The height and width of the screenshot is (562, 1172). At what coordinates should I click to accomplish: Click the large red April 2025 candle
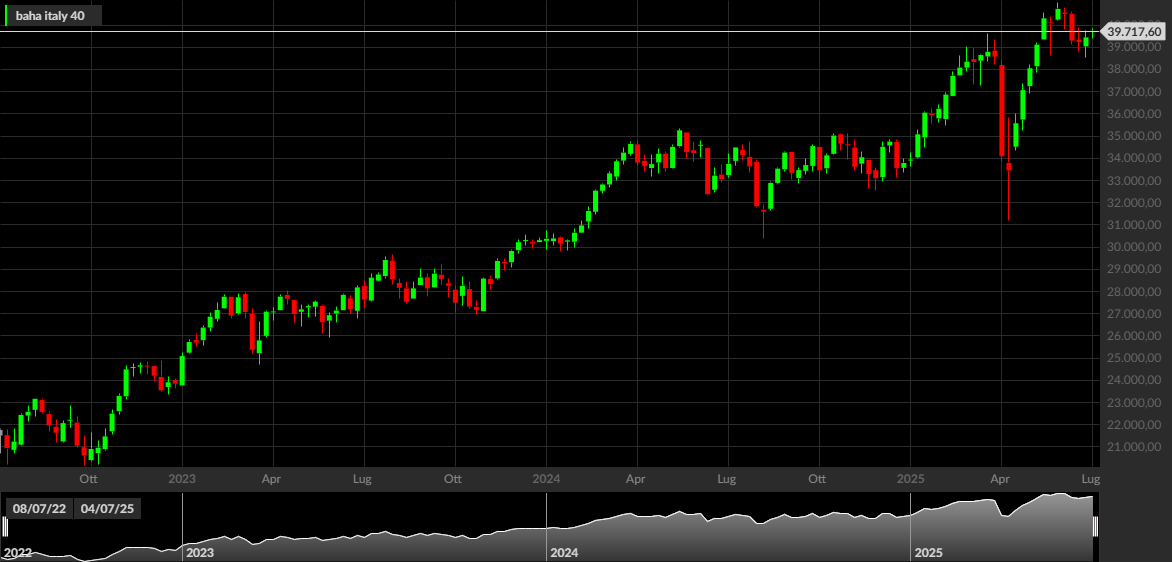1002,111
